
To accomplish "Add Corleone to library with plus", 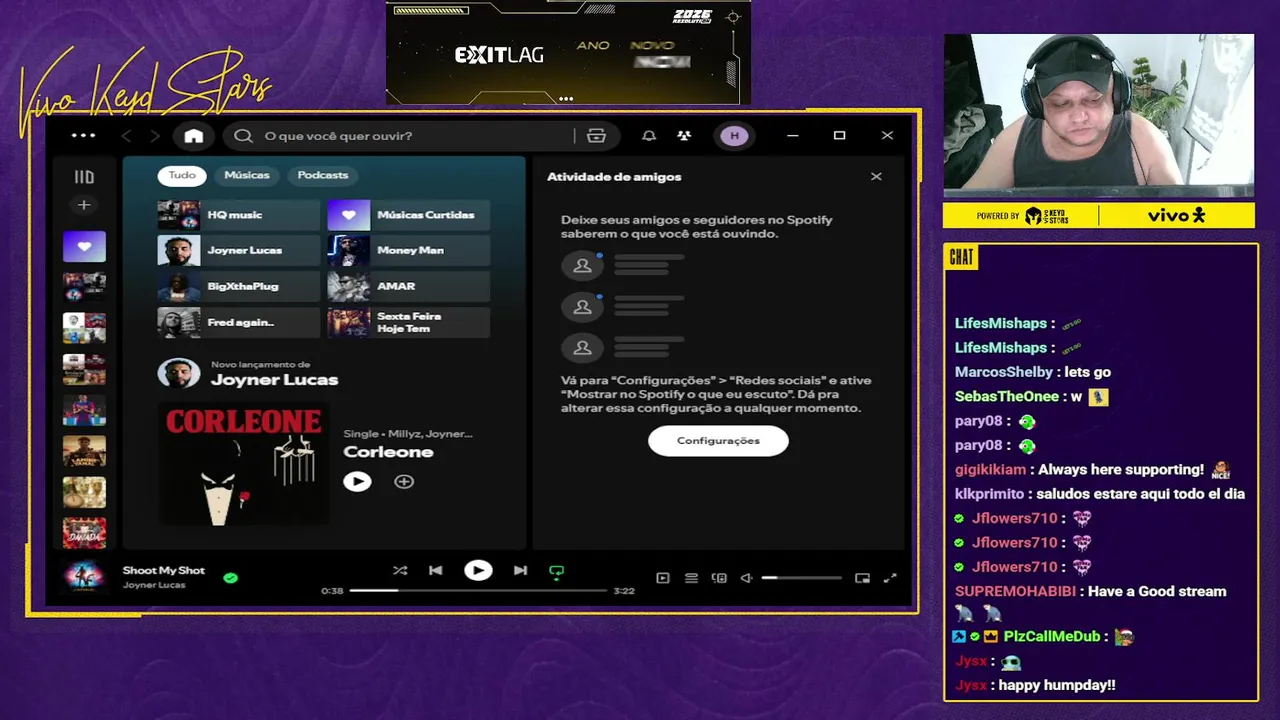I will pos(404,482).
